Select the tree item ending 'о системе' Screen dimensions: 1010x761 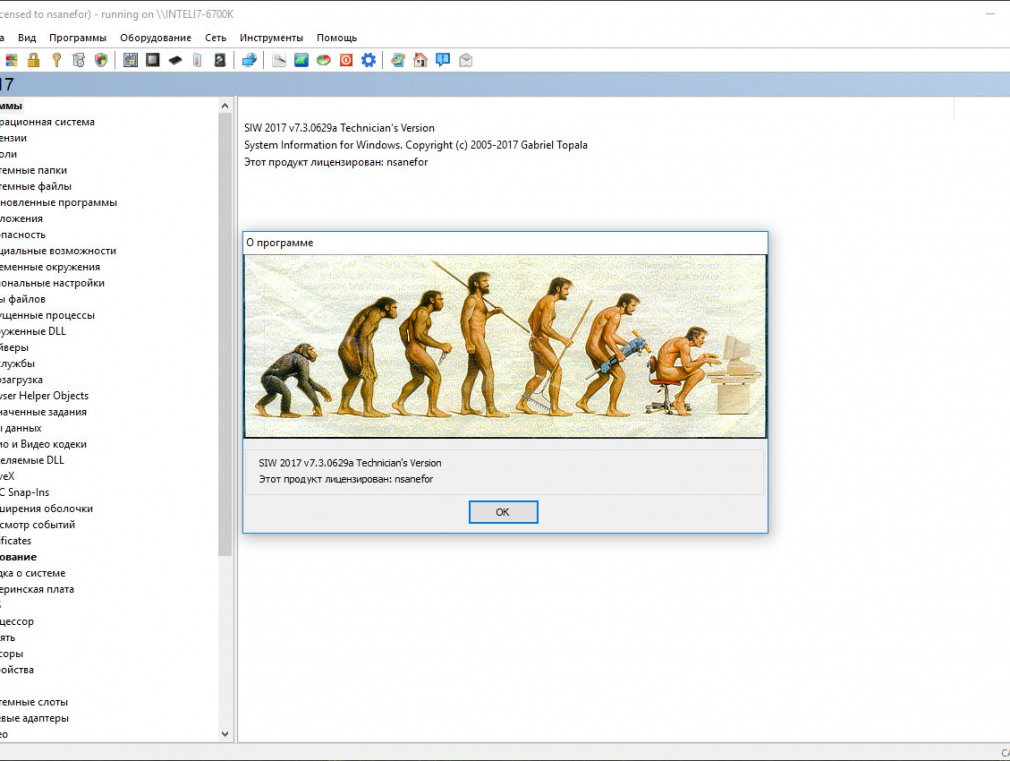coord(33,573)
